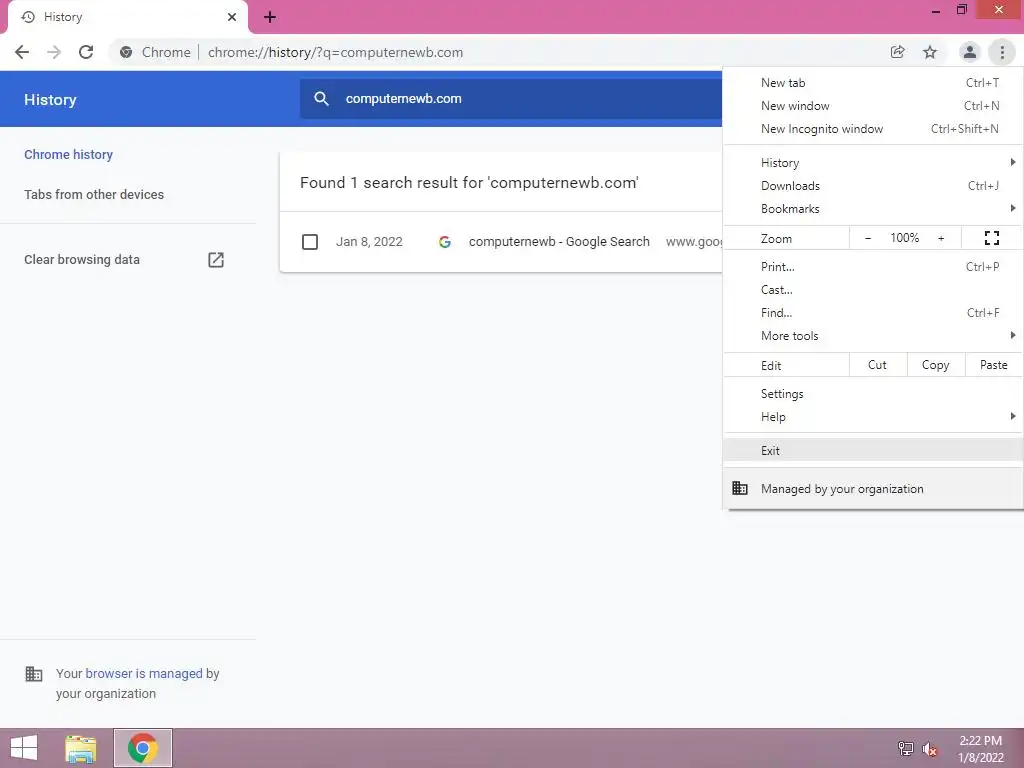1024x768 pixels.
Task: Click the Chrome site info icon in address bar
Action: click(x=126, y=52)
